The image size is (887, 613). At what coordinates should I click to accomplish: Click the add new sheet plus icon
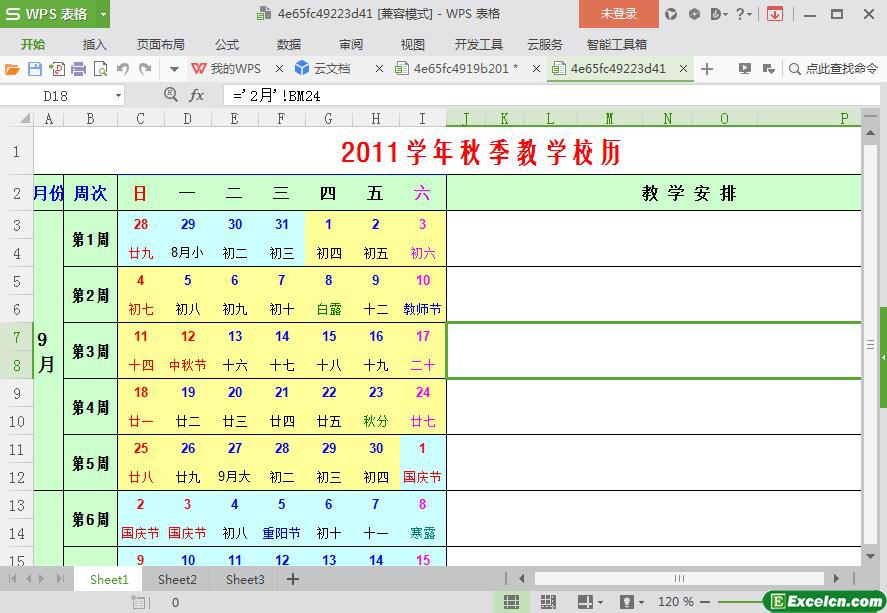tap(293, 579)
